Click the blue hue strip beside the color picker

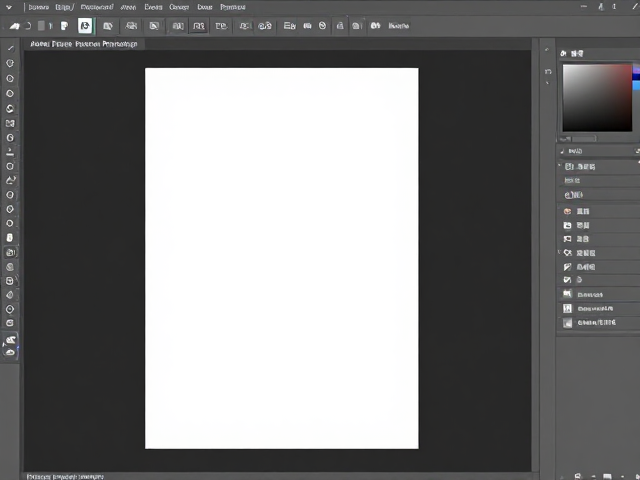tap(636, 79)
